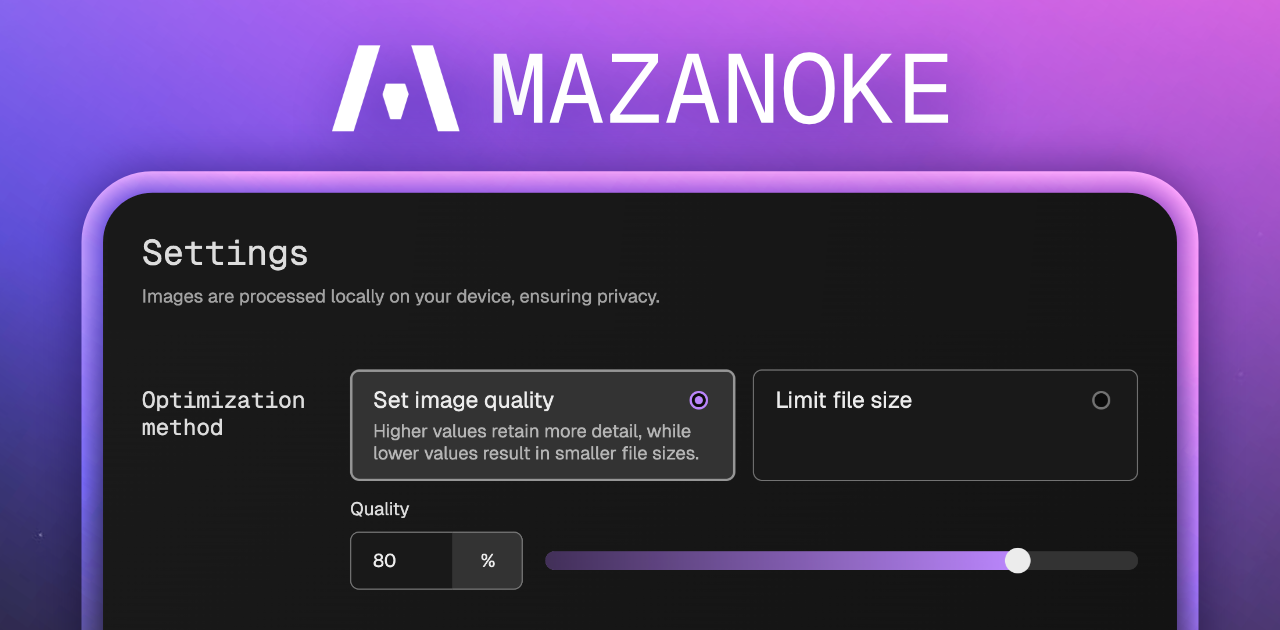Click the "Quality" label above the input
The image size is (1280, 630).
pyautogui.click(x=380, y=509)
